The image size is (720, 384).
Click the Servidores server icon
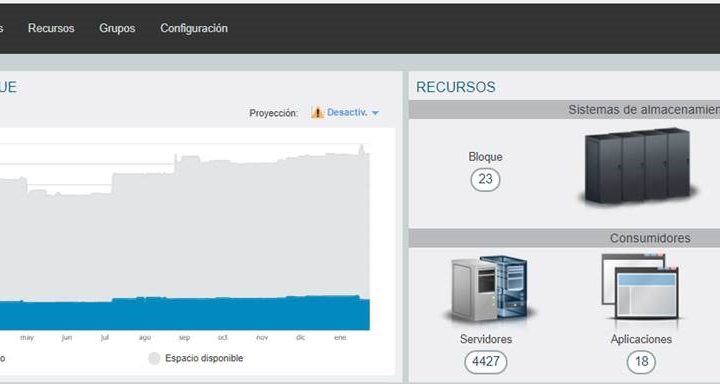click(489, 289)
